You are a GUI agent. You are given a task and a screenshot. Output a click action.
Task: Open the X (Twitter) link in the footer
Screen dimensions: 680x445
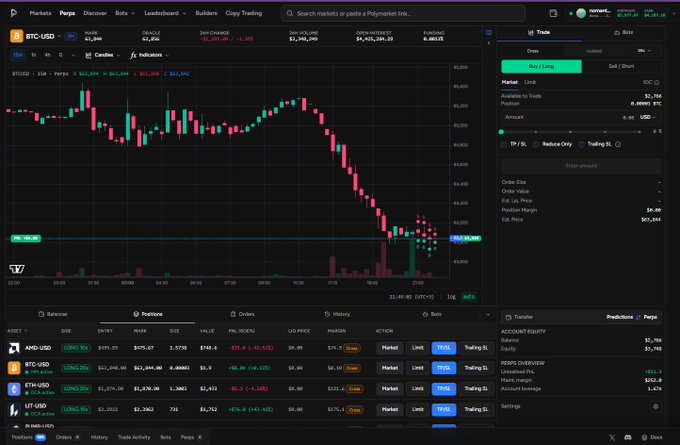pyautogui.click(x=612, y=438)
